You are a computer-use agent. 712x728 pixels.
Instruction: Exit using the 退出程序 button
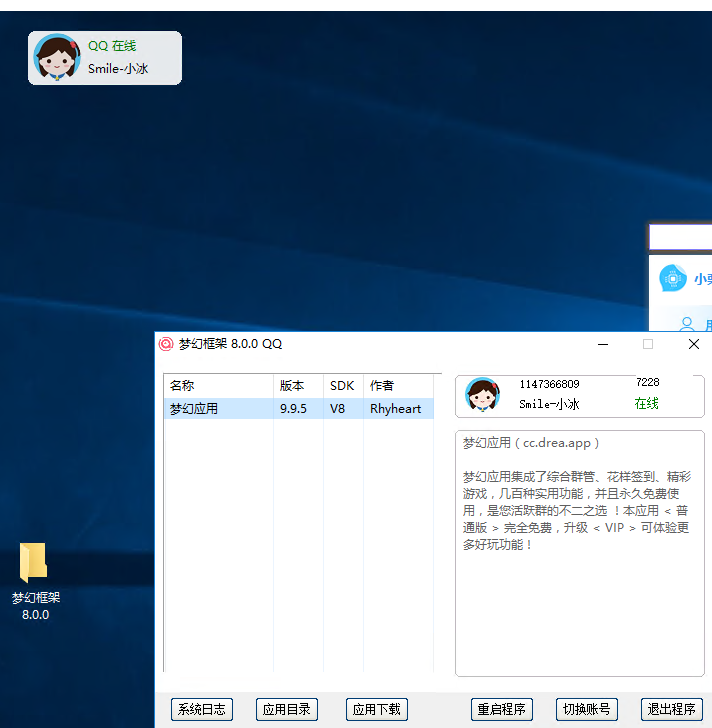click(x=671, y=709)
